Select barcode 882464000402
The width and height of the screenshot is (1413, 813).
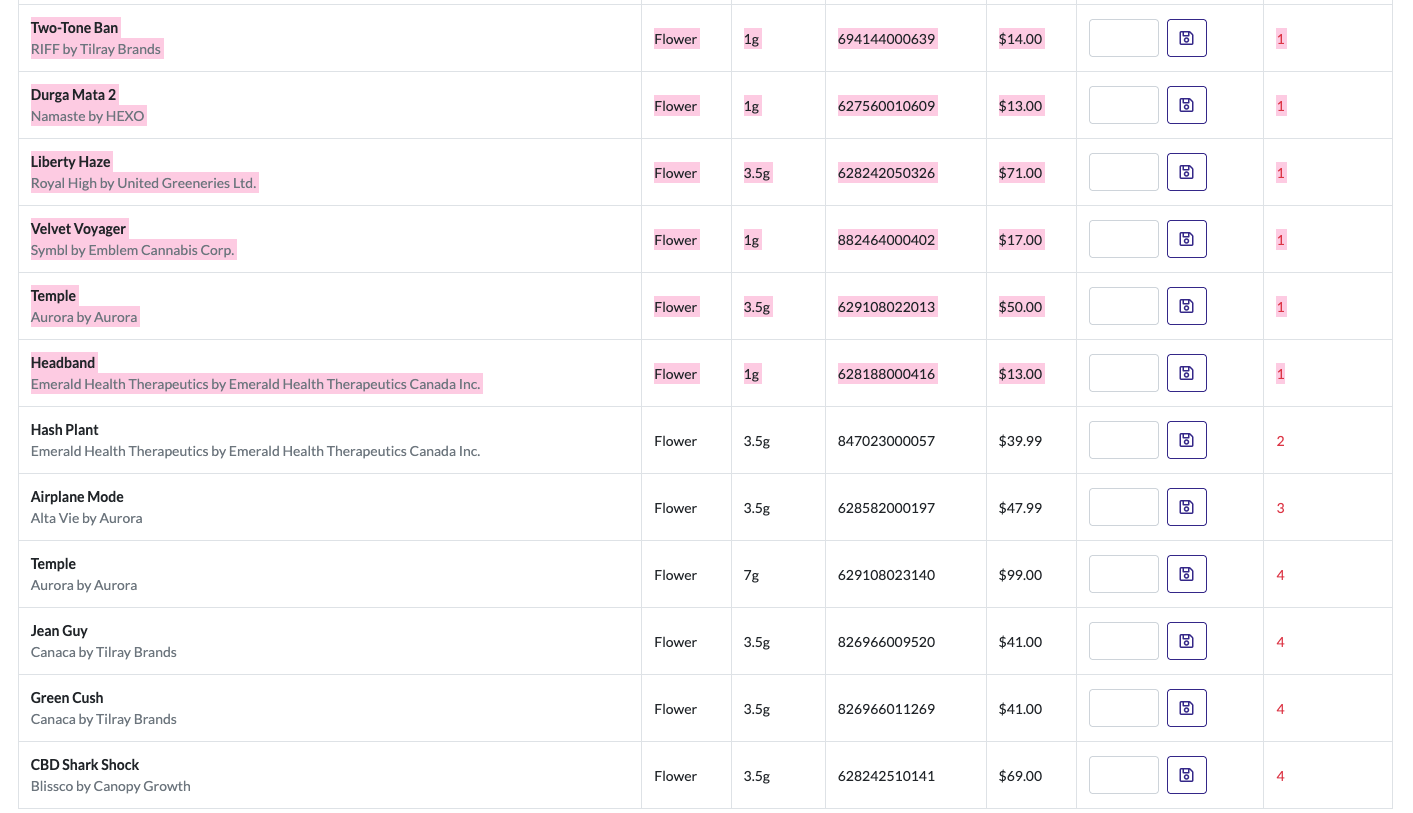pyautogui.click(x=887, y=240)
